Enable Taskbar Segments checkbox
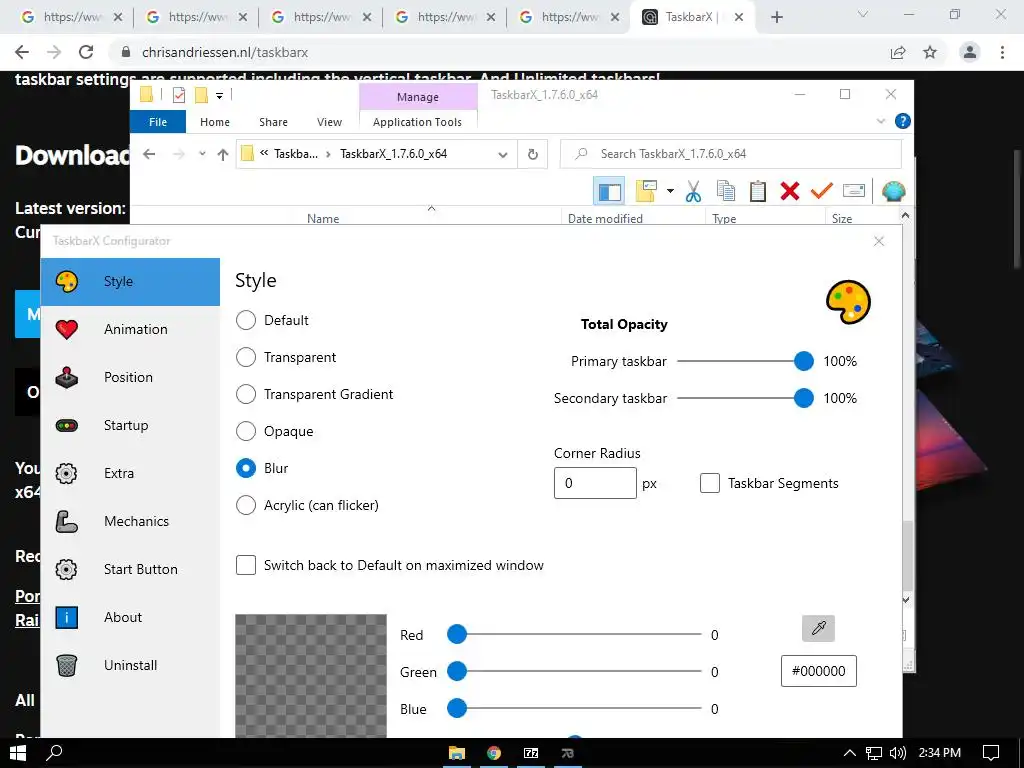The height and width of the screenshot is (768, 1024). pos(710,483)
